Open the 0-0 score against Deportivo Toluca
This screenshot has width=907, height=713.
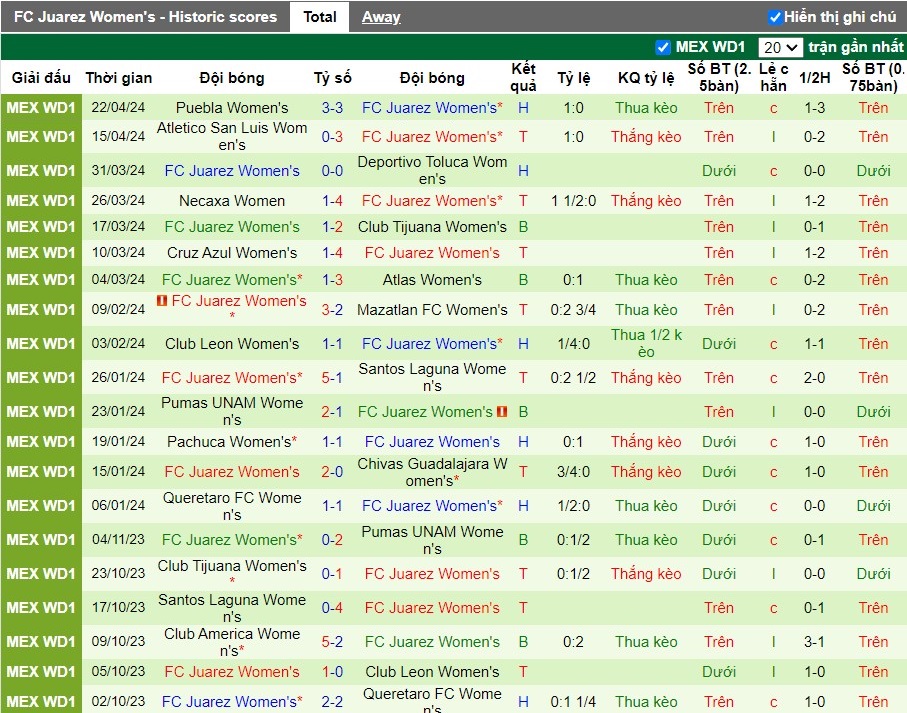(332, 171)
